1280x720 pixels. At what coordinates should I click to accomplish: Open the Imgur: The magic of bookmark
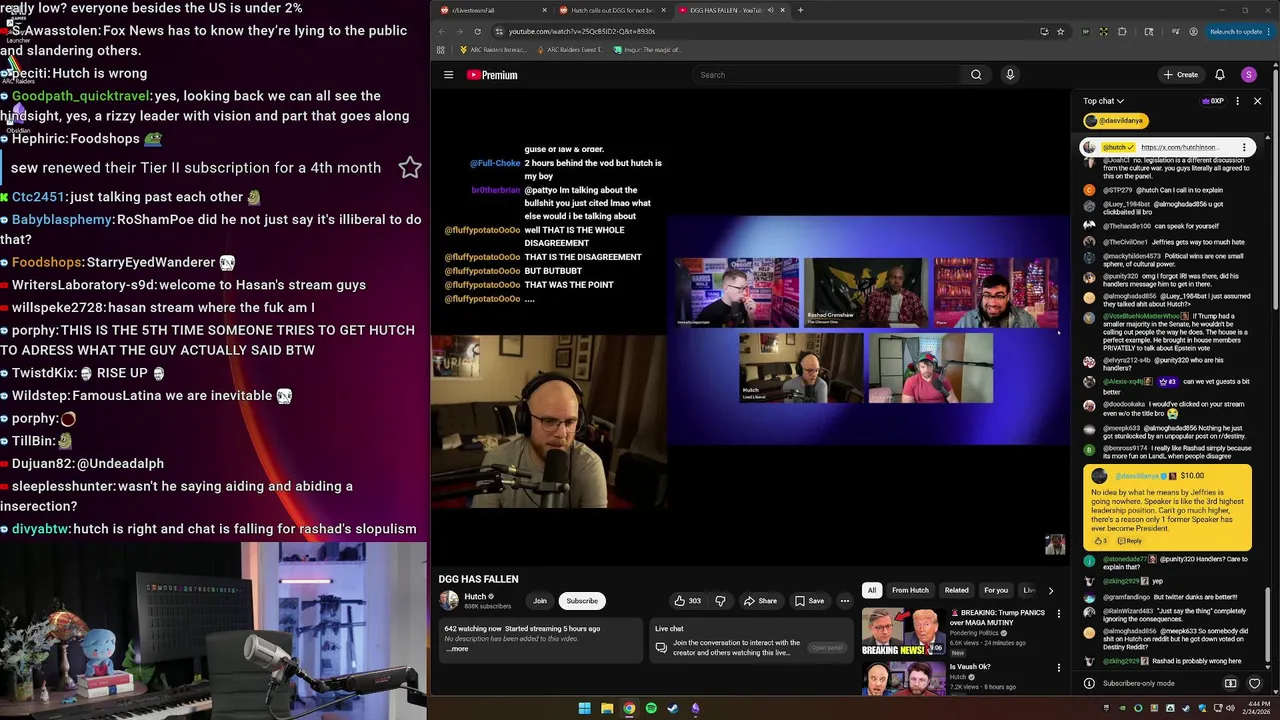(x=648, y=49)
